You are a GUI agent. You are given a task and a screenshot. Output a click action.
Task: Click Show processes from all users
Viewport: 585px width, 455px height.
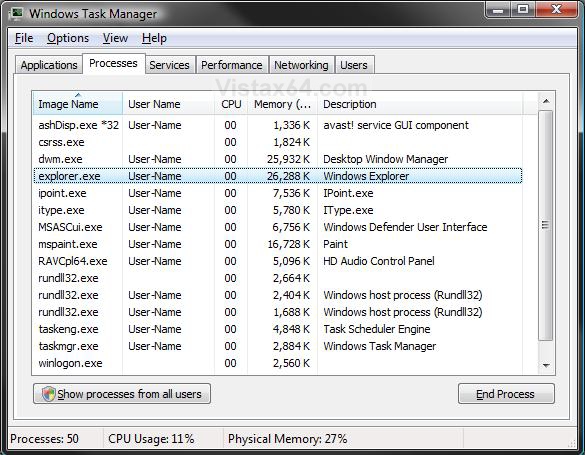coord(122,394)
